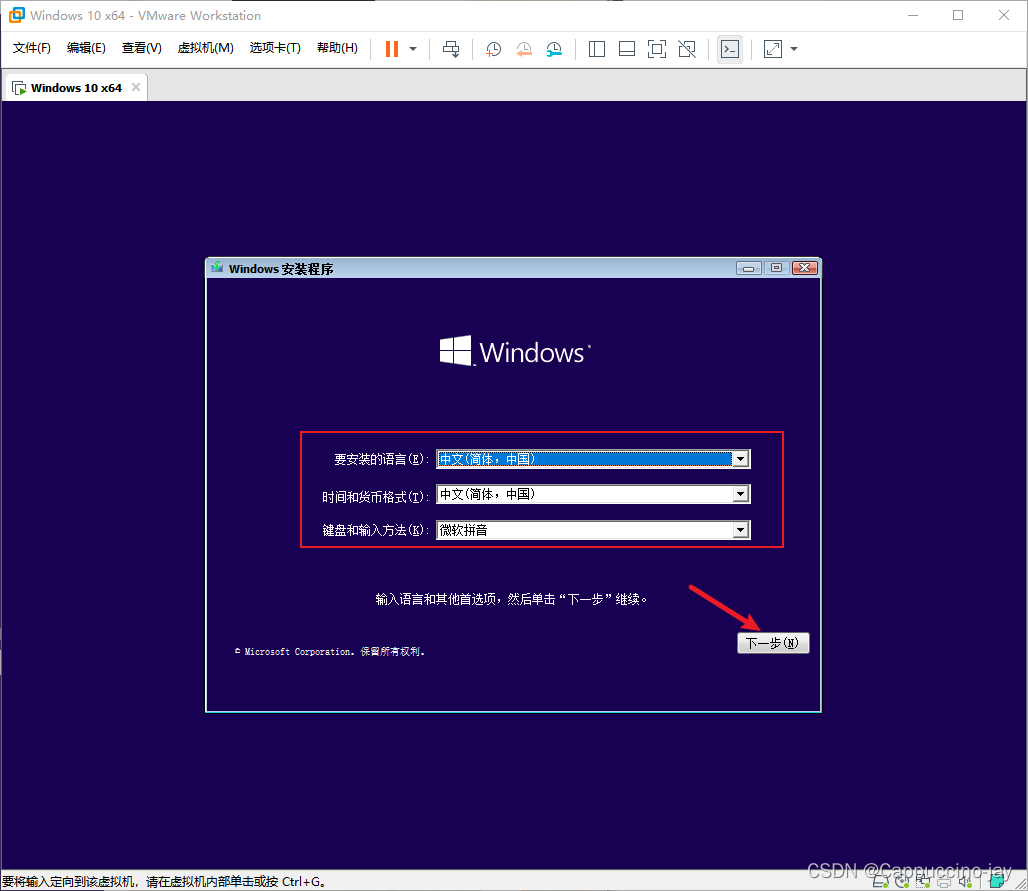Revert the VM to its previous snapshot

click(524, 49)
